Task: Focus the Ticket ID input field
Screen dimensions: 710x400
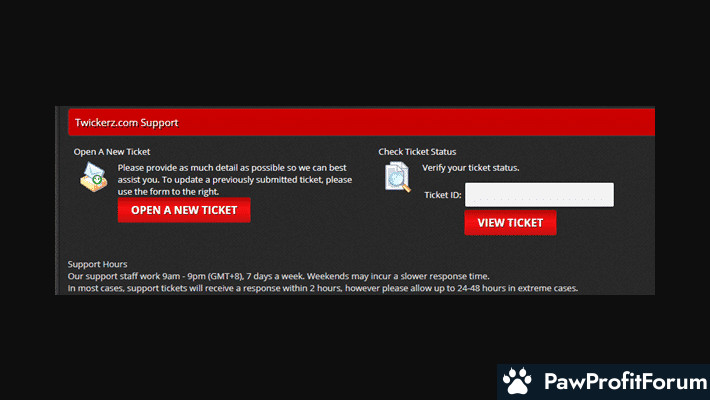Action: pyautogui.click(x=539, y=194)
